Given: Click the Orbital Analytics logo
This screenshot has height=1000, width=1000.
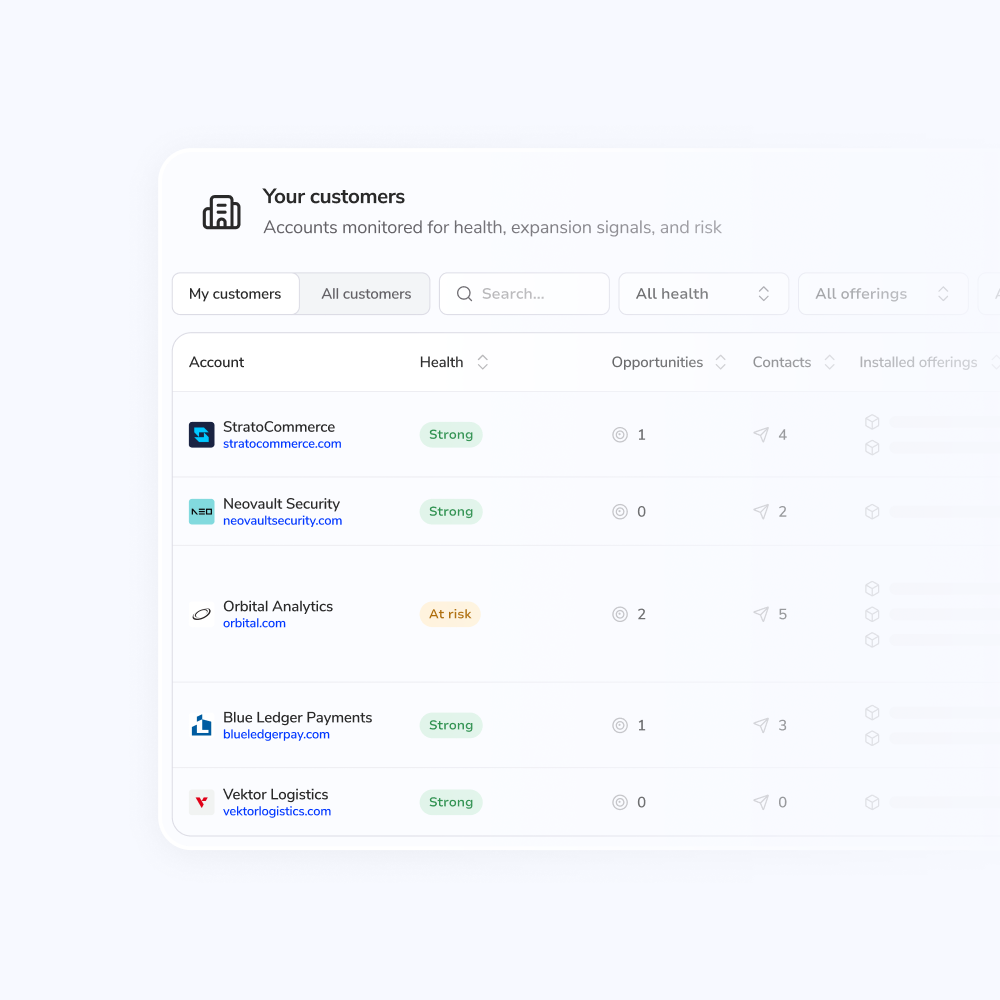Looking at the screenshot, I should pyautogui.click(x=202, y=614).
